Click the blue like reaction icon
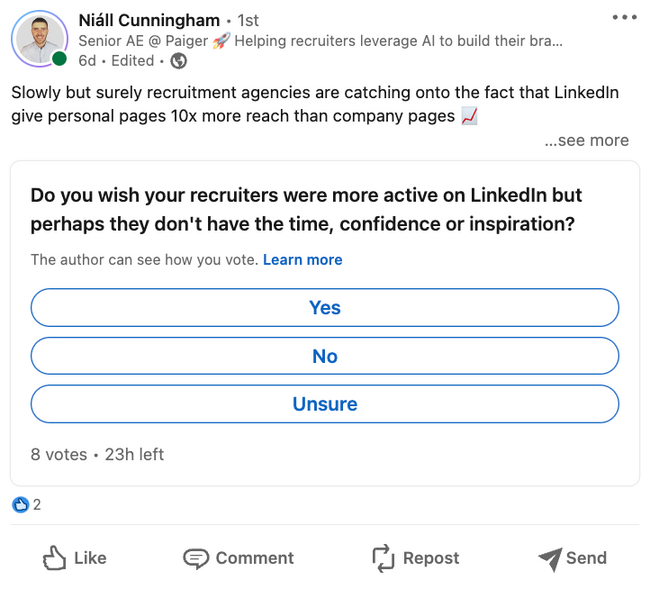The width and height of the screenshot is (650, 589). 20,504
